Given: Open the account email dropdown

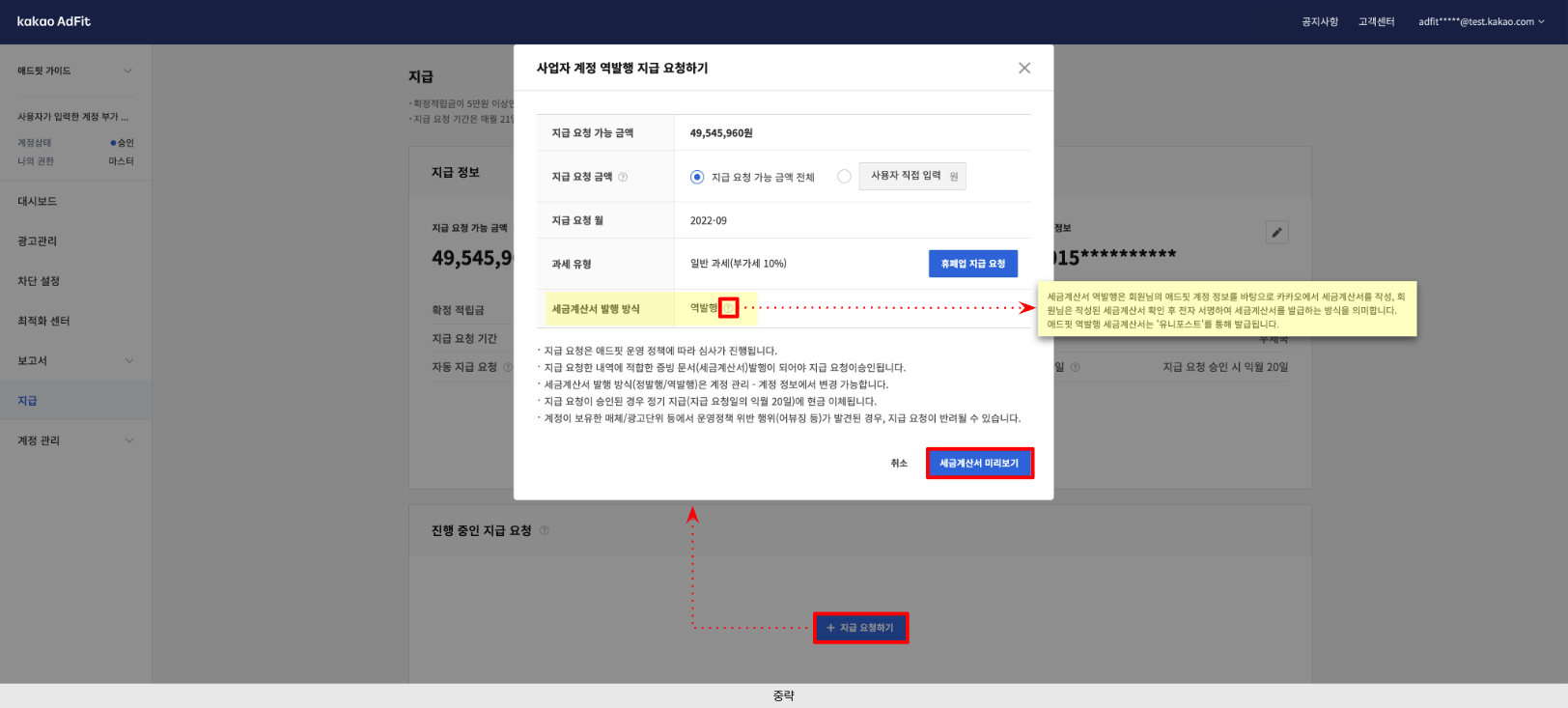Looking at the screenshot, I should tap(1480, 21).
